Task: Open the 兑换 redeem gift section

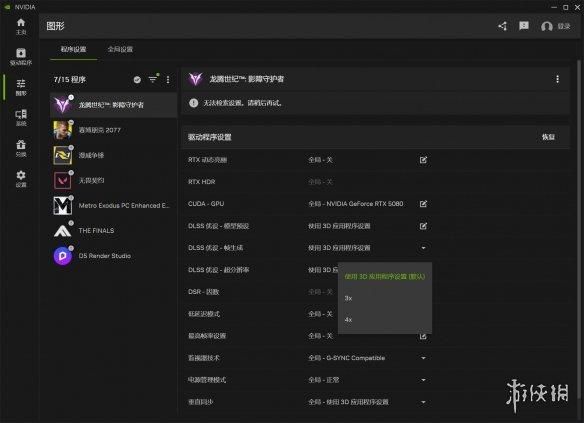Action: point(21,148)
